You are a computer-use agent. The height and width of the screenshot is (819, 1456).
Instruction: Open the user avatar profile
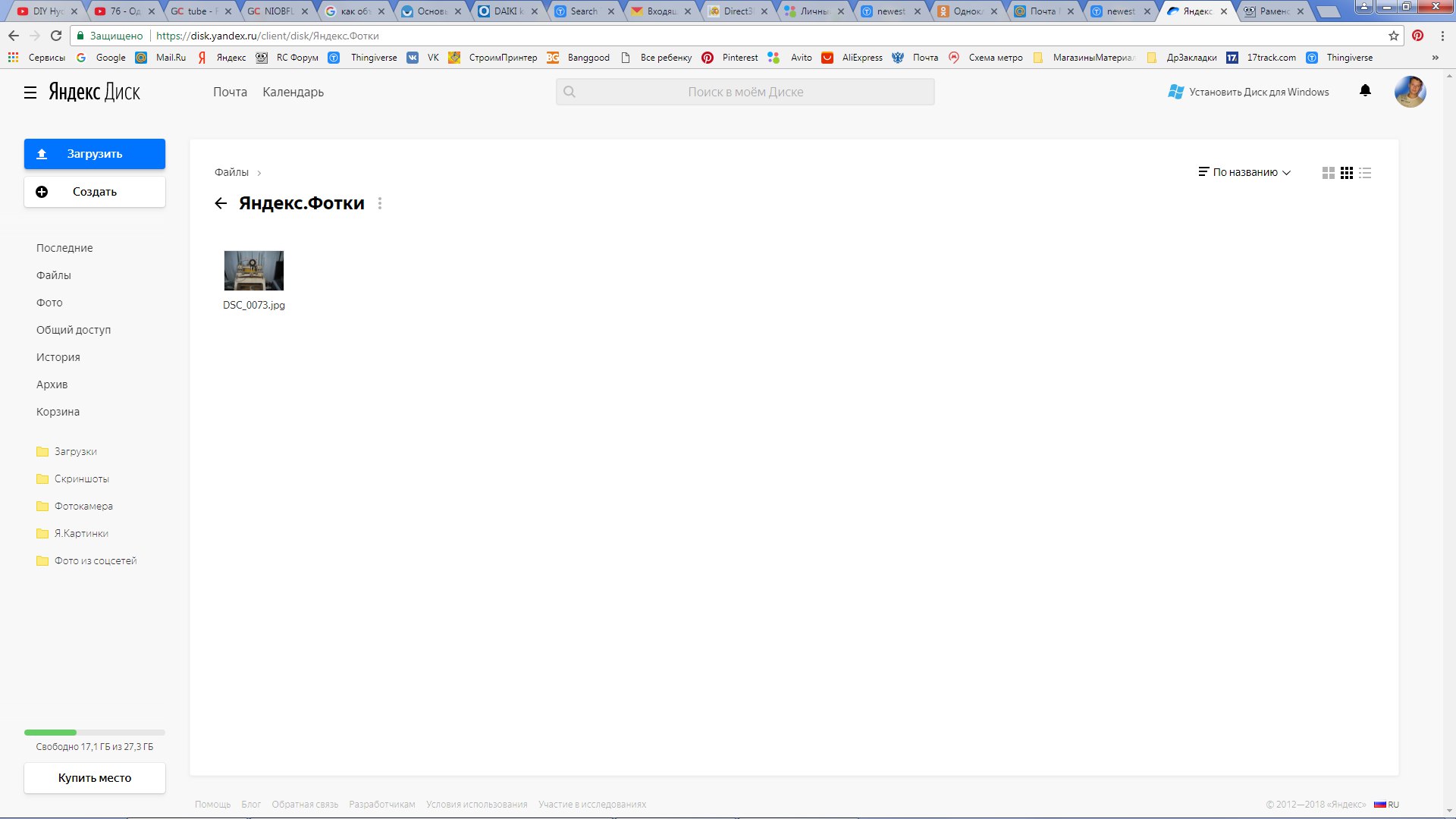[x=1410, y=92]
